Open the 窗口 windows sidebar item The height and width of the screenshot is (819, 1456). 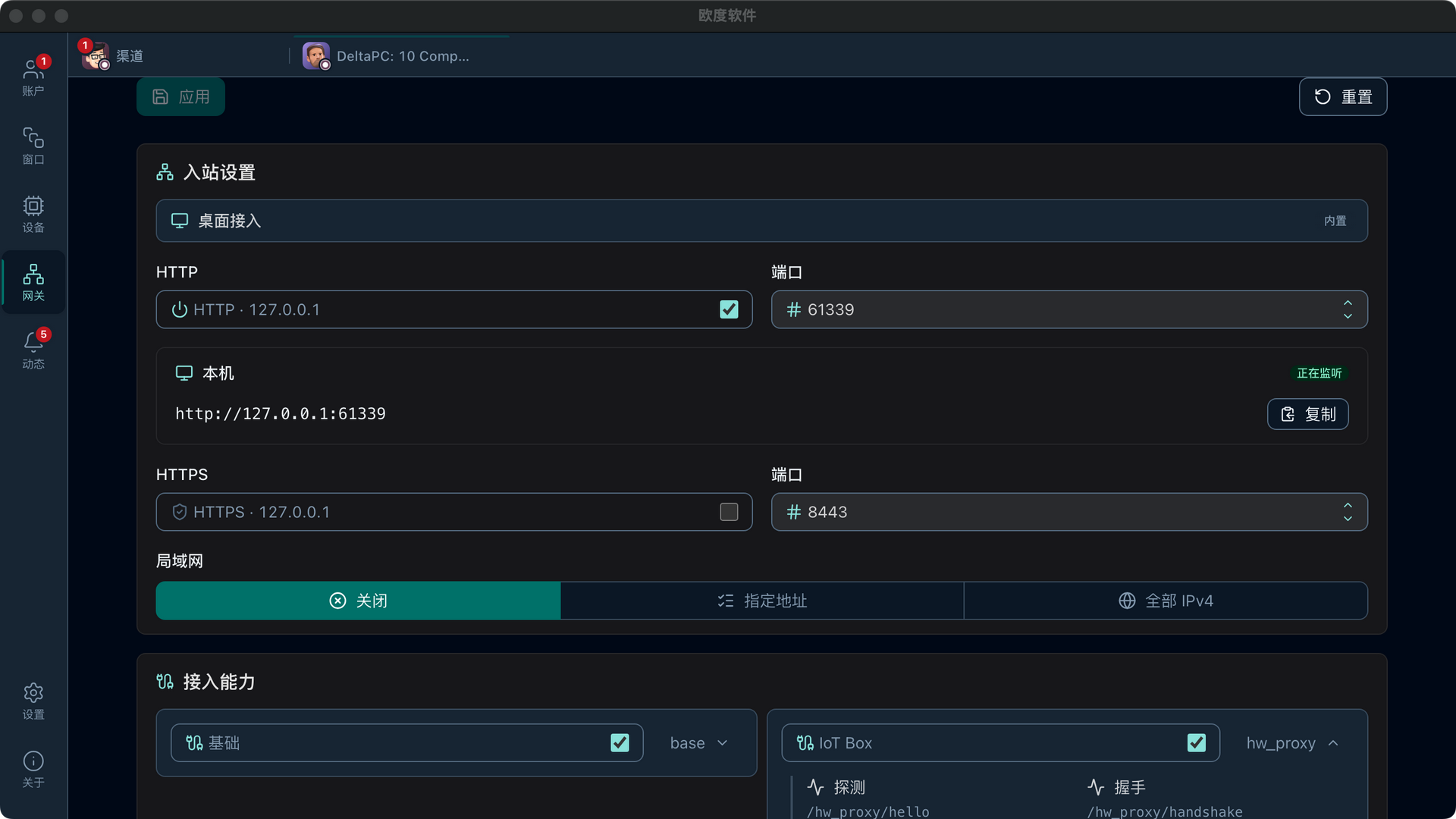(33, 146)
